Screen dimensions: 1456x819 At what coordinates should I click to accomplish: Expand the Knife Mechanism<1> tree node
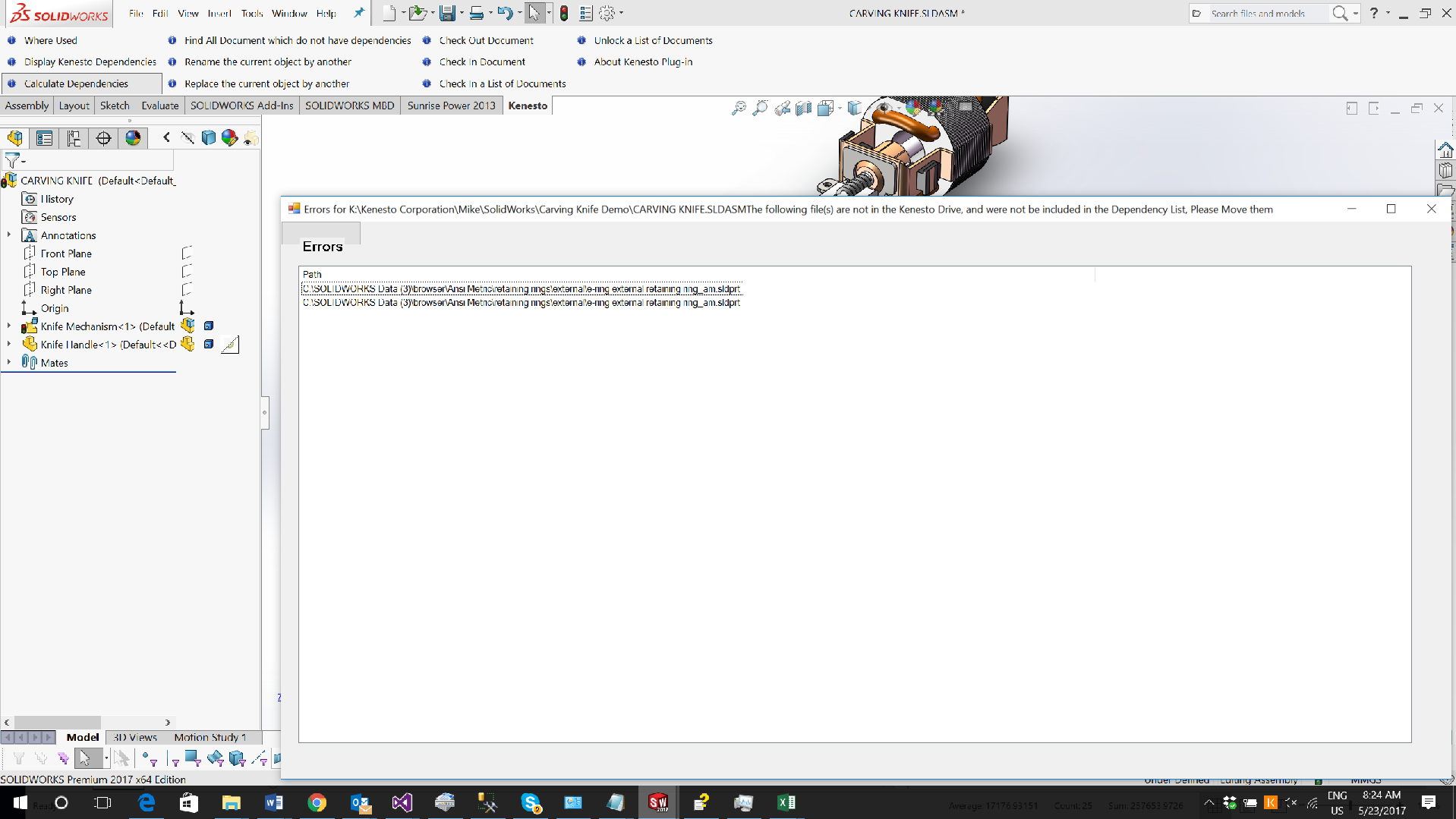point(9,326)
